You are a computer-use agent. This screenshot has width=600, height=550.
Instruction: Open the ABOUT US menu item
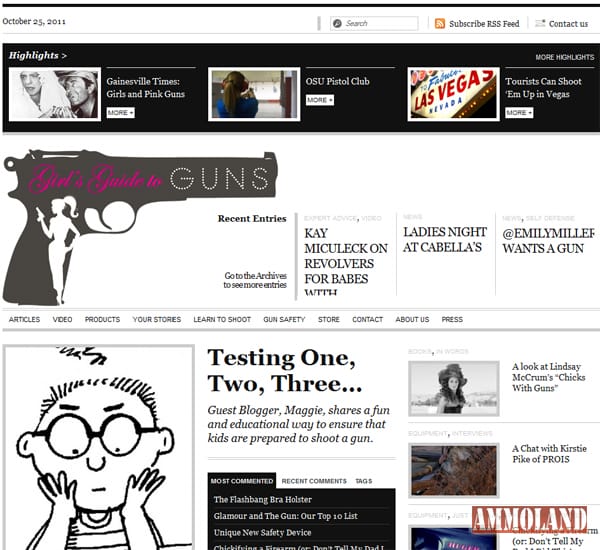(x=412, y=319)
